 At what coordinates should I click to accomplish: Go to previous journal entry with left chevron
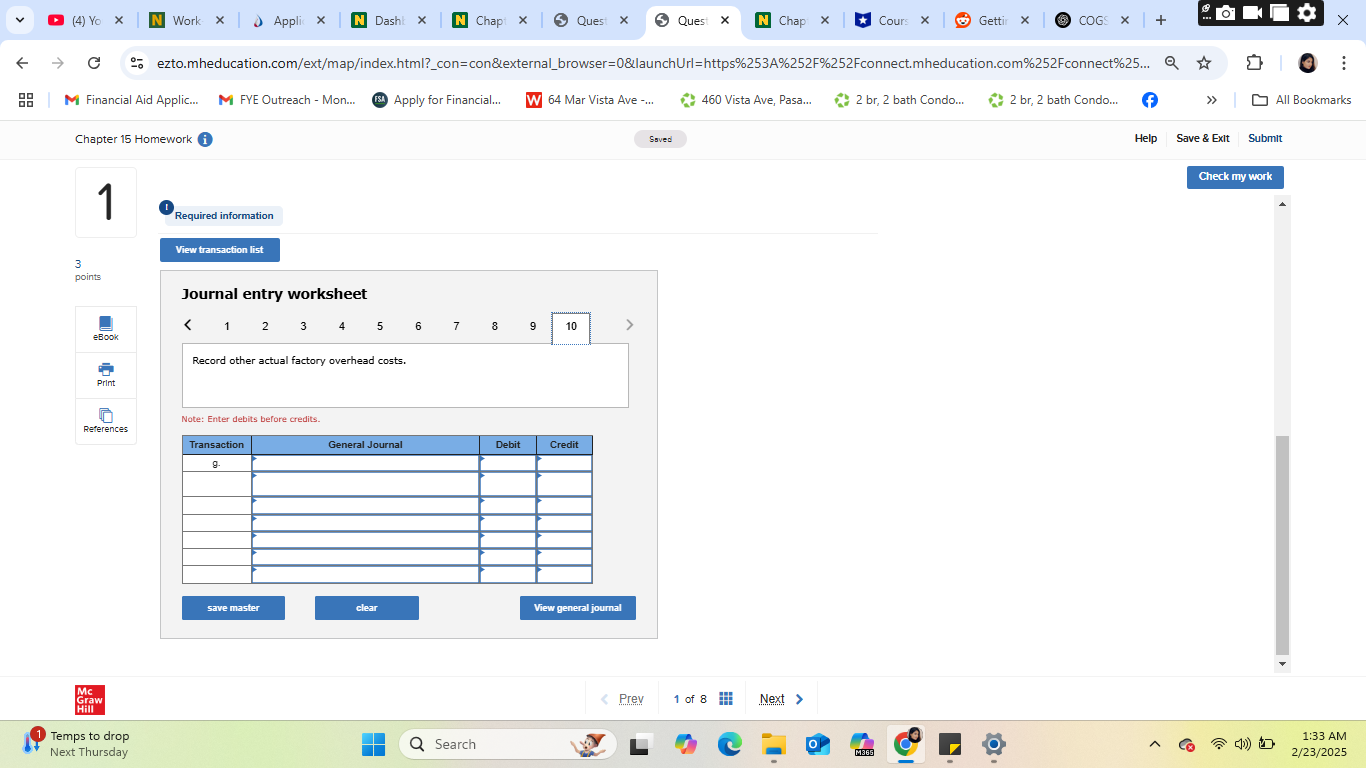188,325
